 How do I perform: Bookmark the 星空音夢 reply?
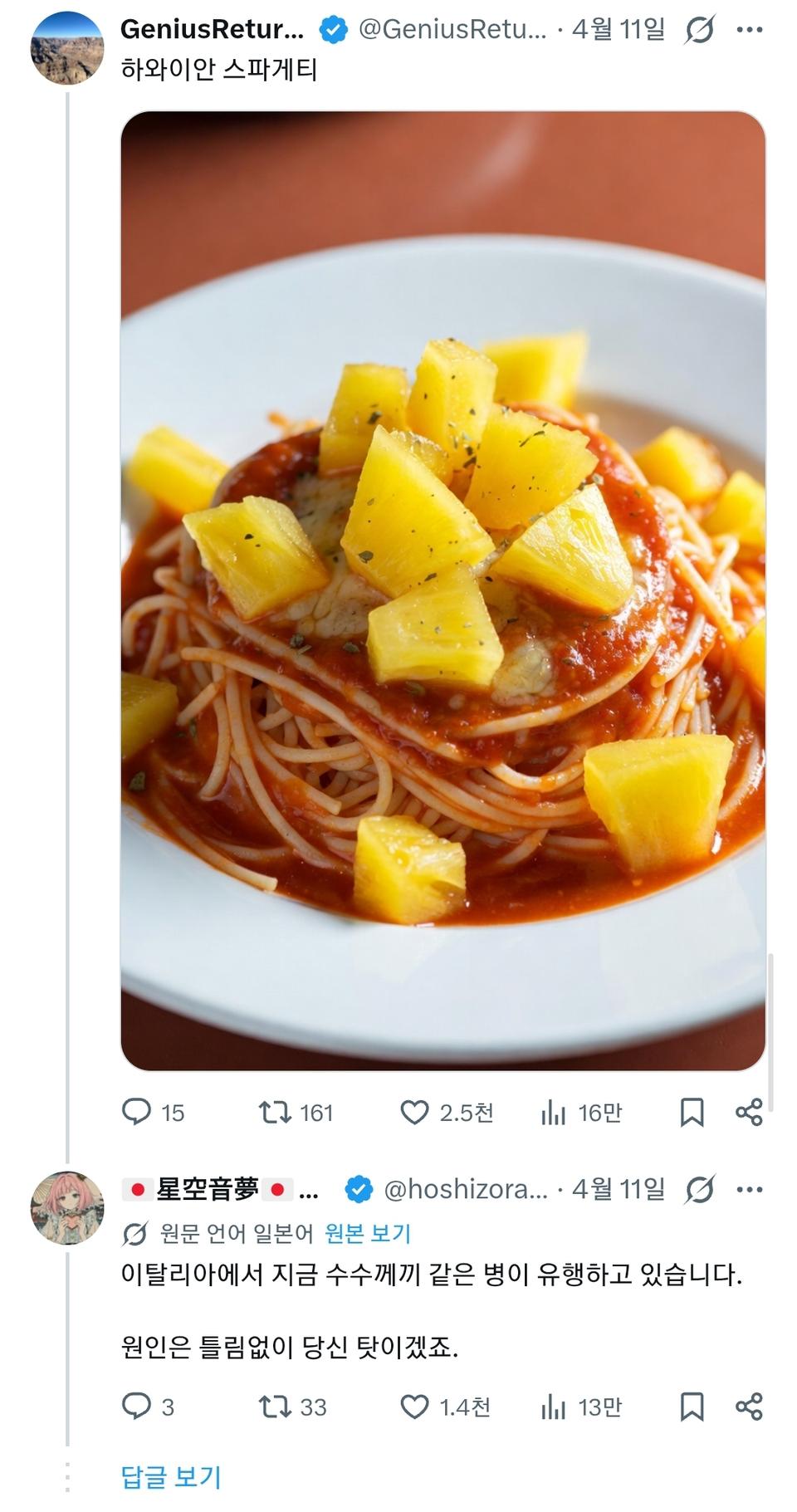coord(692,1406)
